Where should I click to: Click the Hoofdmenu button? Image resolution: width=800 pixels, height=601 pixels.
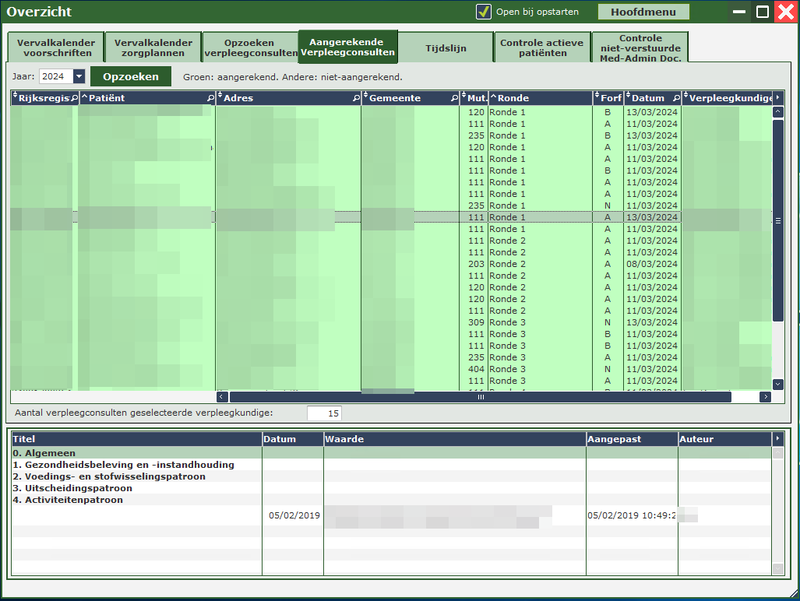coord(643,12)
